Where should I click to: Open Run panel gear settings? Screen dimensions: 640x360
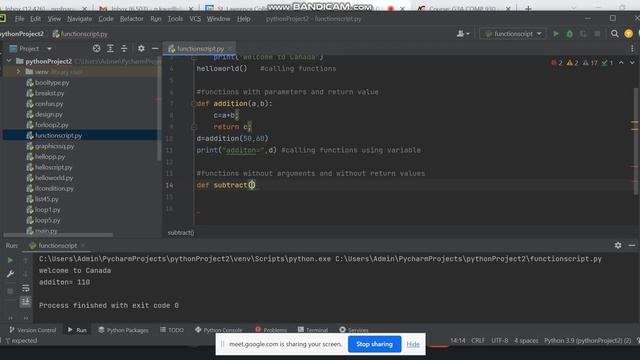pyautogui.click(x=618, y=245)
